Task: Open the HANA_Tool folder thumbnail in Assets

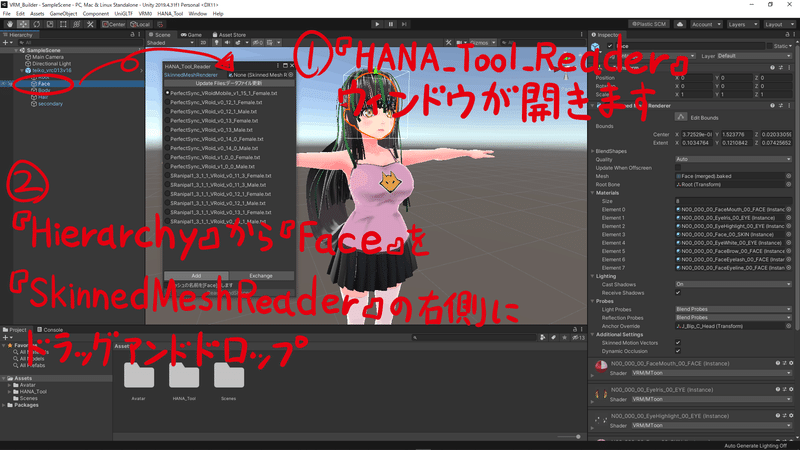Action: [x=184, y=376]
